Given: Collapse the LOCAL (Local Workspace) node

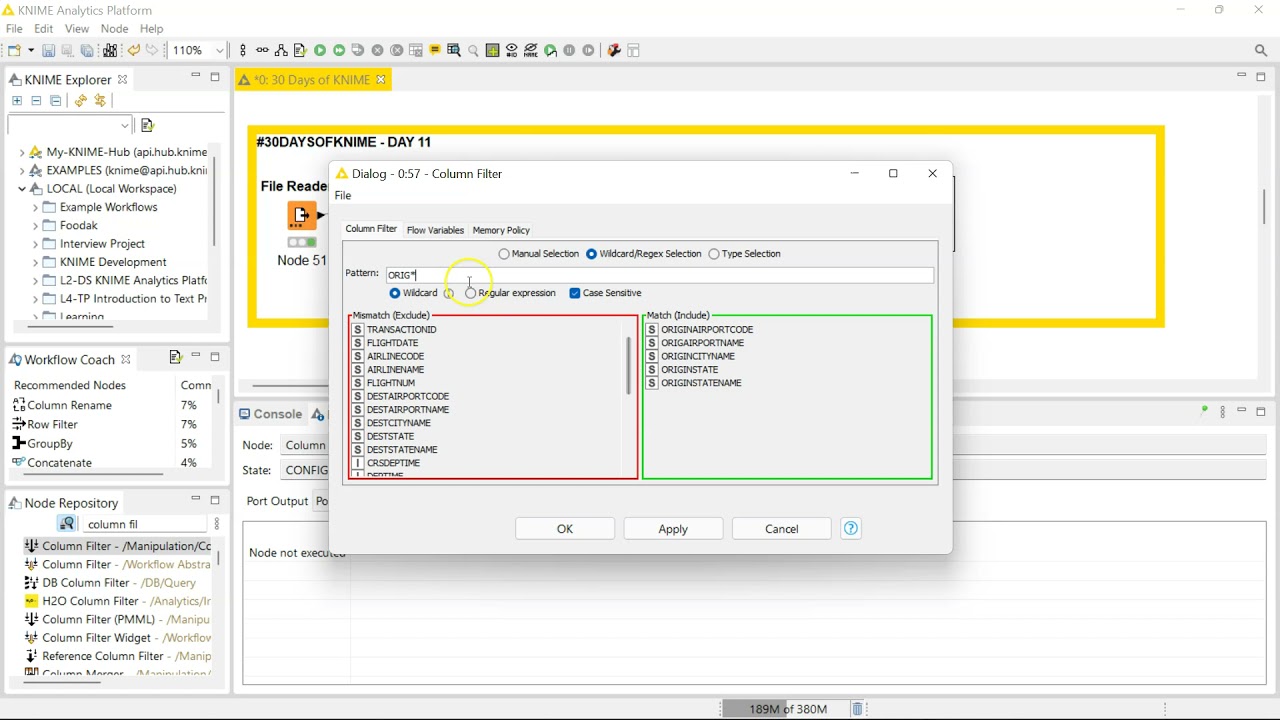Looking at the screenshot, I should tap(22, 189).
